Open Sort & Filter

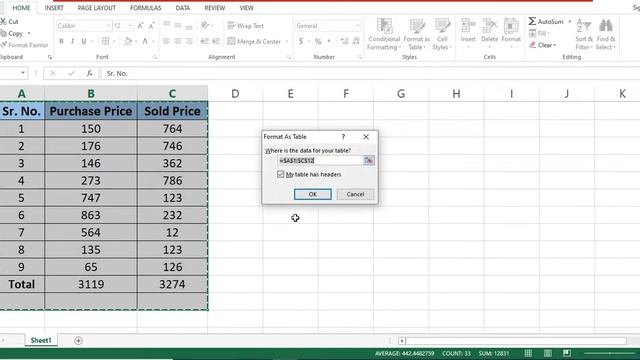point(584,34)
